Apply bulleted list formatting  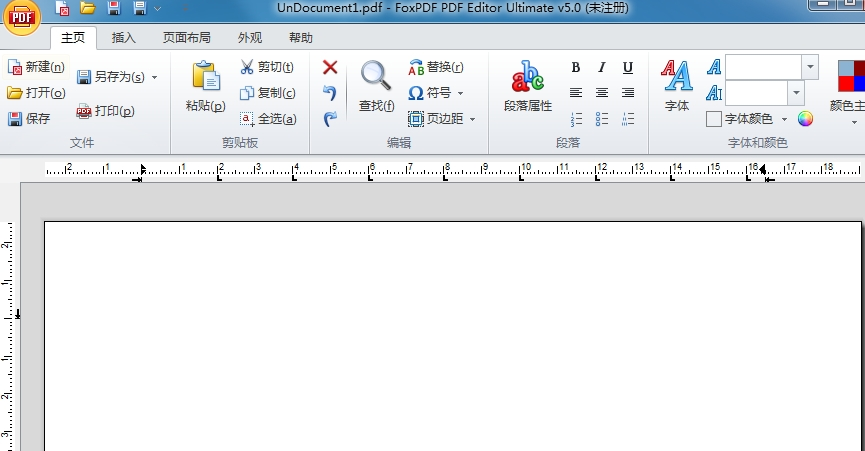click(x=602, y=119)
